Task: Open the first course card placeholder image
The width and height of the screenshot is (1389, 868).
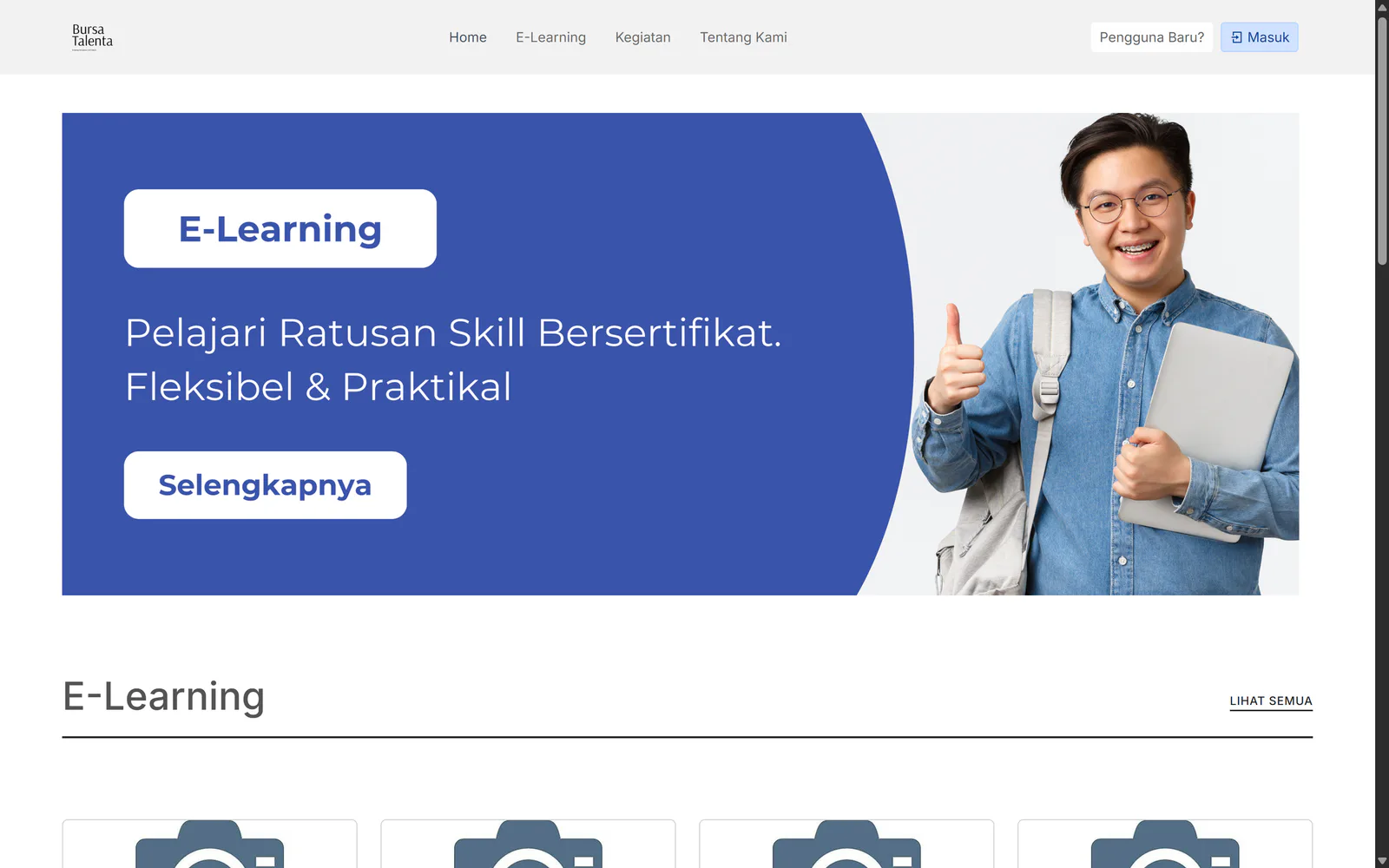Action: click(209, 844)
